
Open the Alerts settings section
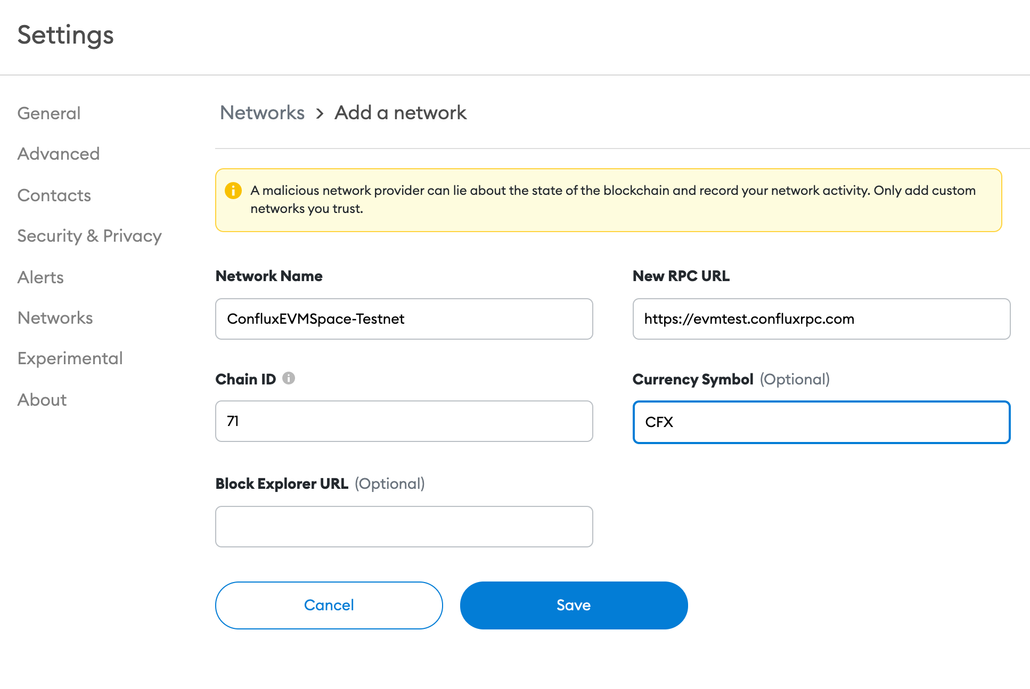(x=40, y=277)
